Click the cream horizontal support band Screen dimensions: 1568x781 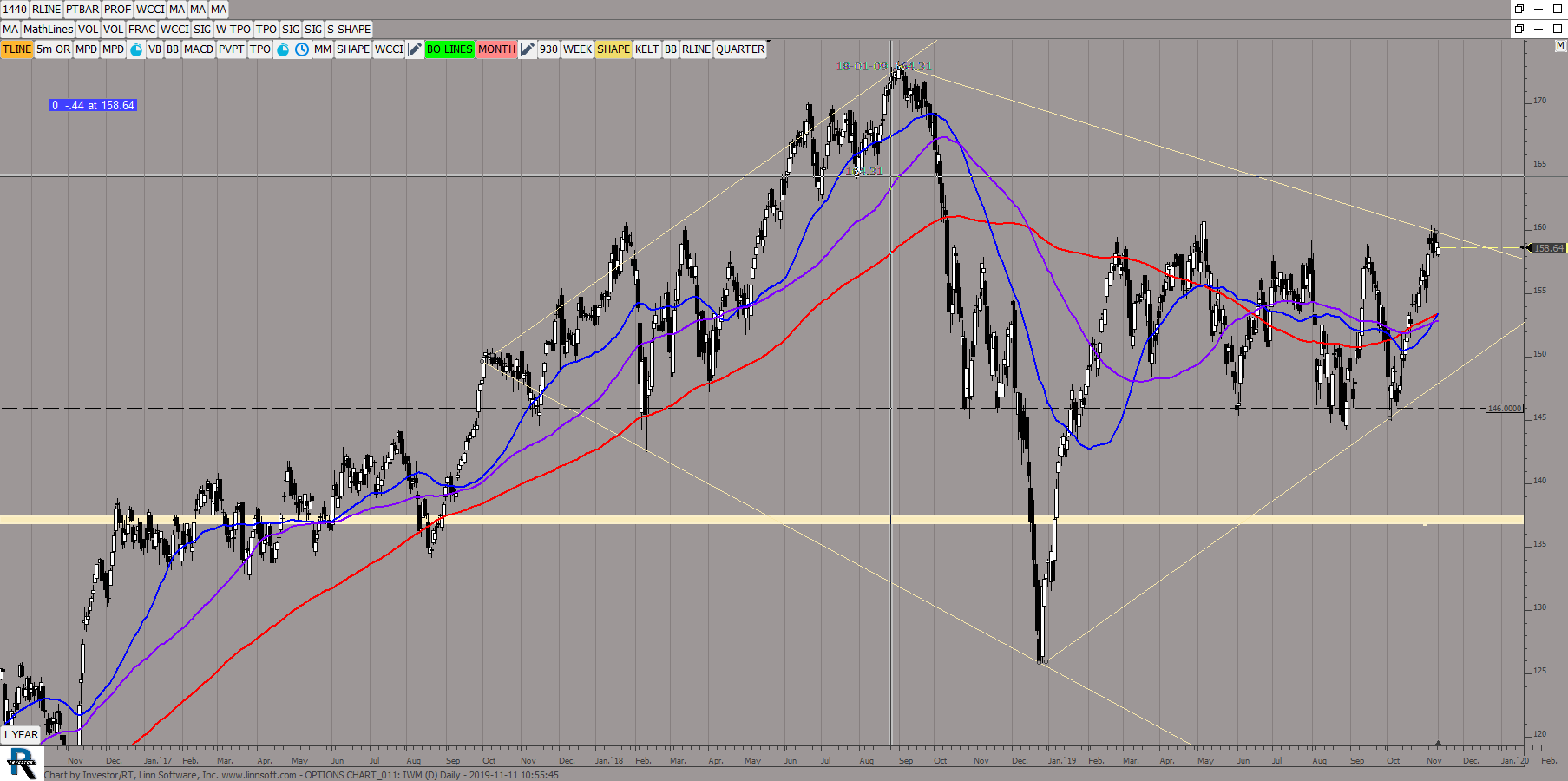click(x=762, y=520)
